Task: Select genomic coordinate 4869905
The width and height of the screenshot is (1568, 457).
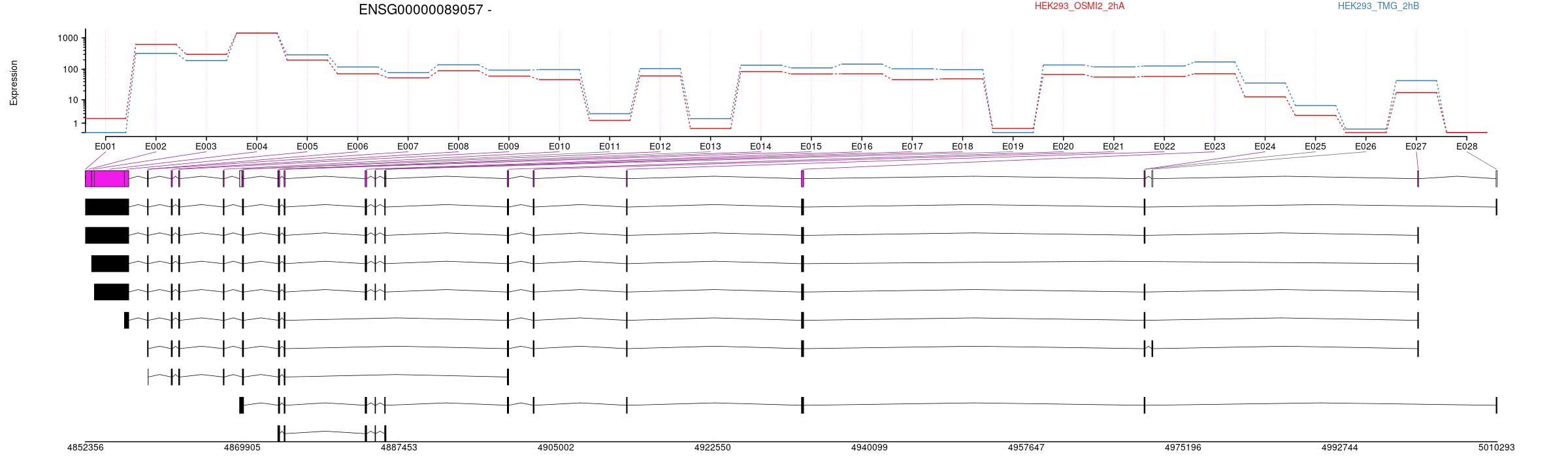Action: click(242, 448)
